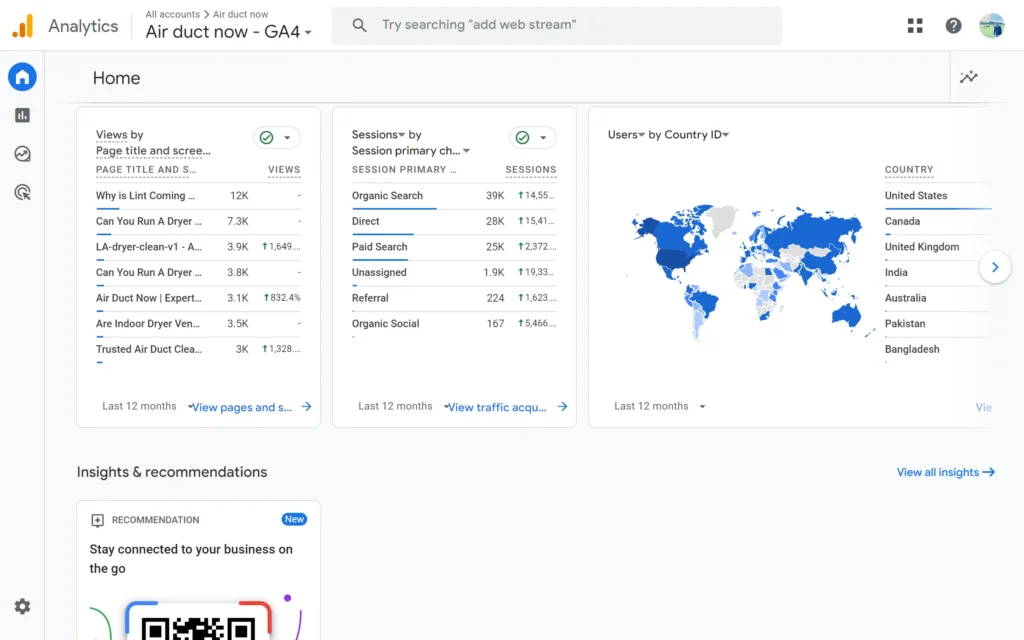The height and width of the screenshot is (640, 1024).
Task: Click the Help question mark icon
Action: 953,26
